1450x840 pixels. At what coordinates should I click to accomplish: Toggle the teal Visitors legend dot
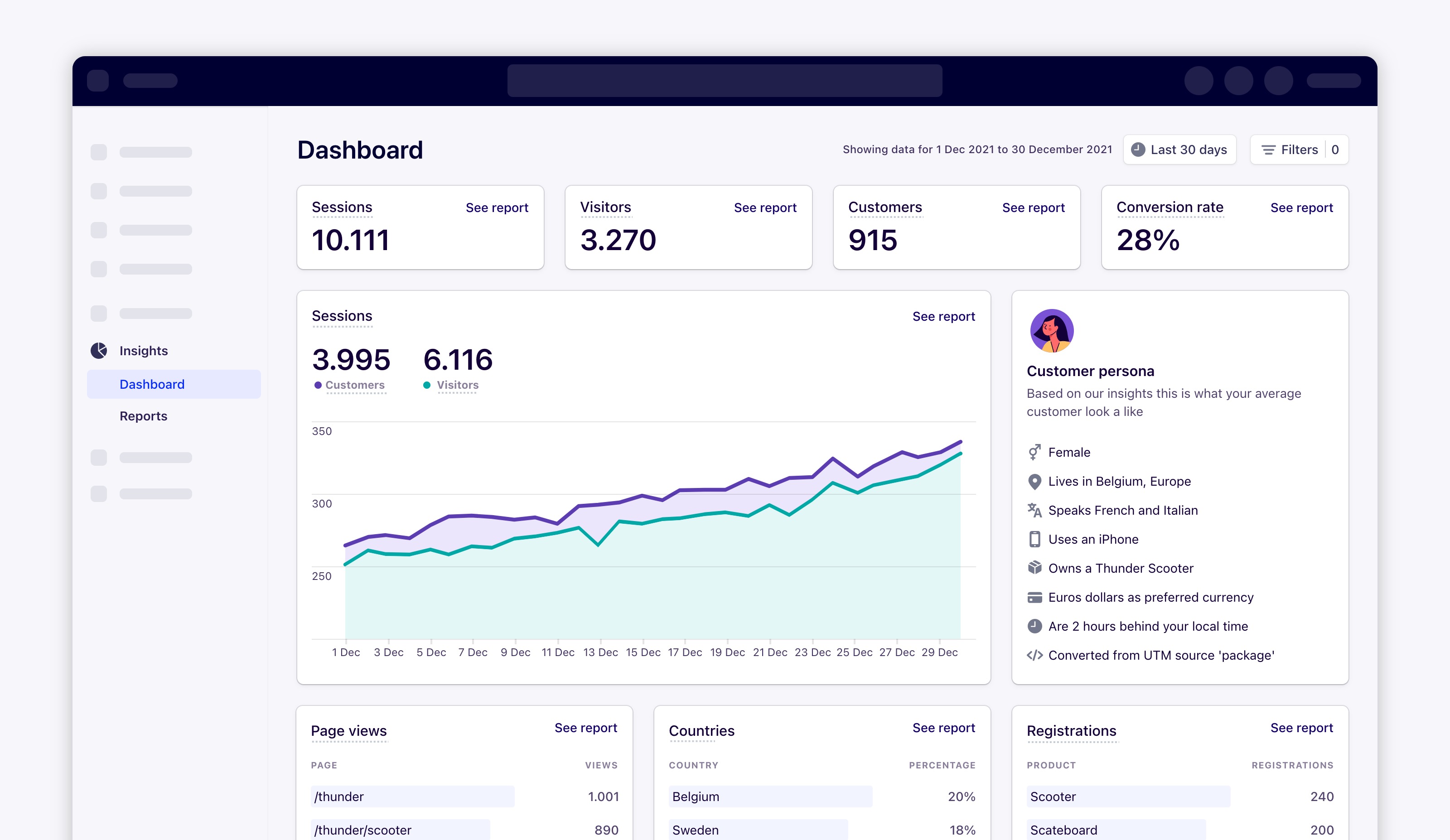point(426,385)
